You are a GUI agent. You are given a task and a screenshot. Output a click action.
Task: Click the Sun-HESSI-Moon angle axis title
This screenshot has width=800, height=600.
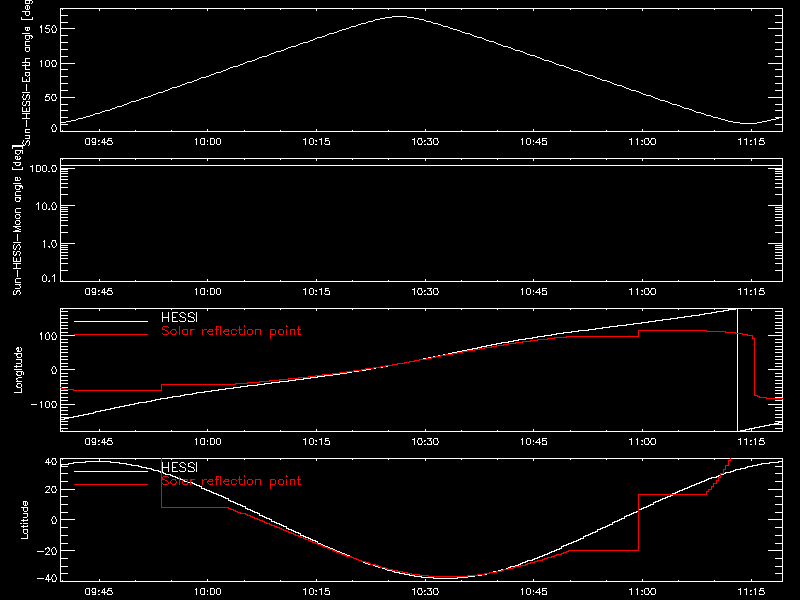(17, 220)
